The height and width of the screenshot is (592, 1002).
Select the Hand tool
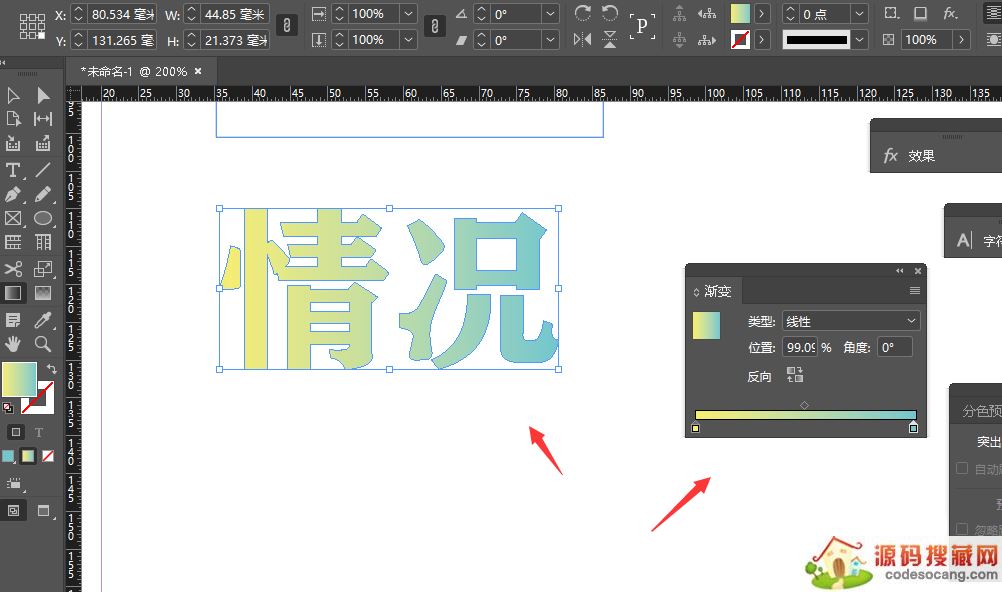pyautogui.click(x=13, y=344)
